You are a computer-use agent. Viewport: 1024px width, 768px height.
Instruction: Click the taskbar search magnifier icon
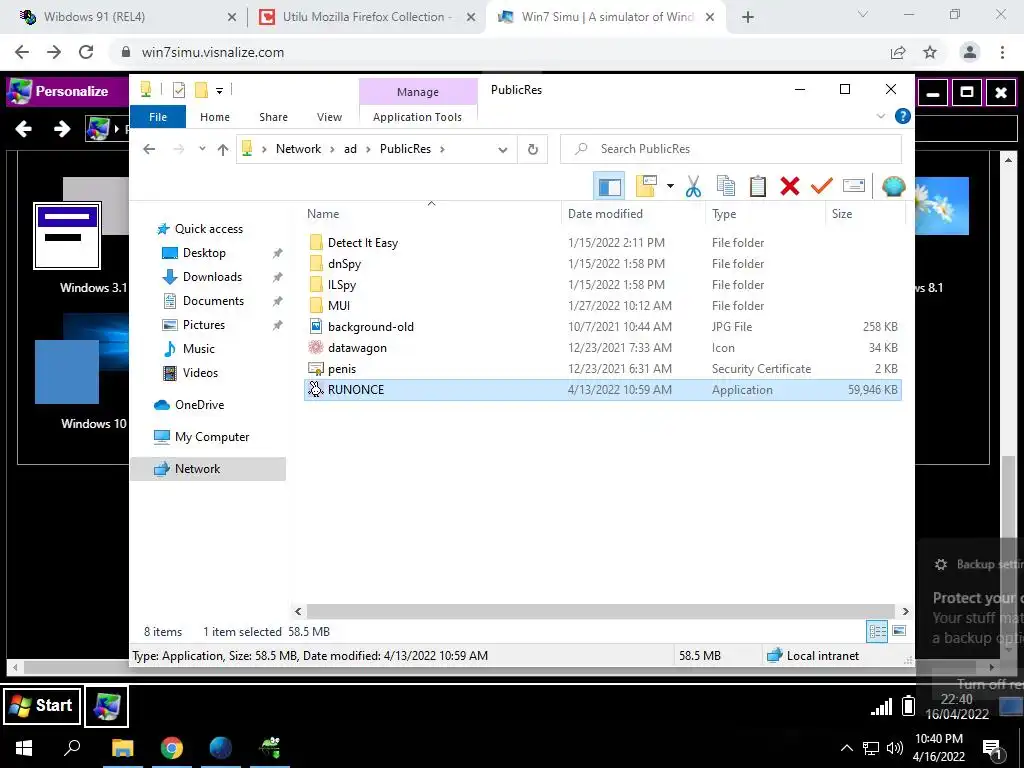[72, 748]
